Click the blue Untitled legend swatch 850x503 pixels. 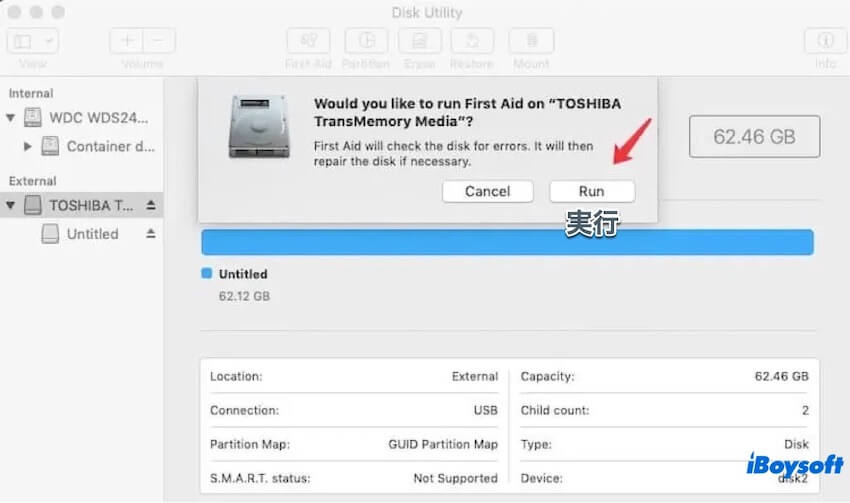206,273
